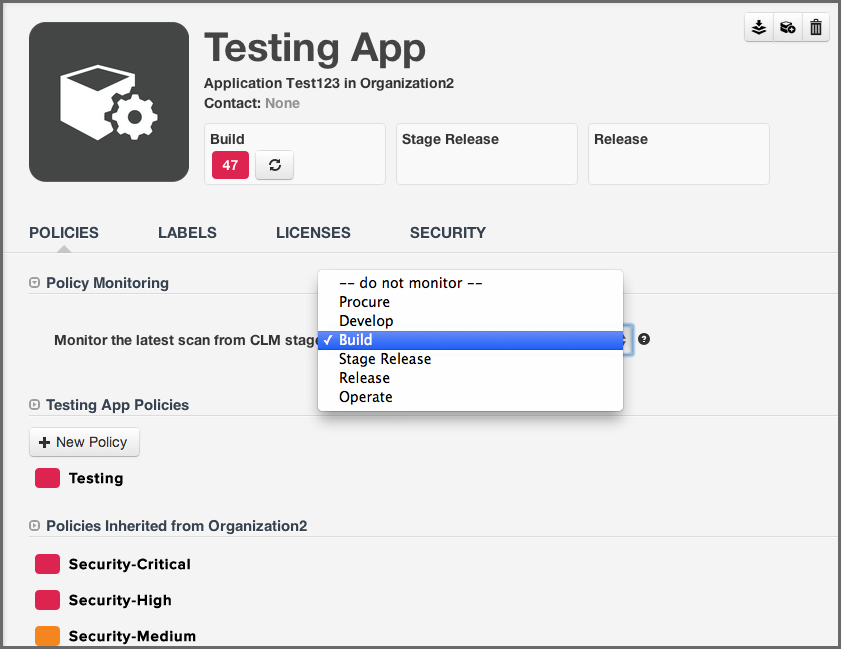841x649 pixels.
Task: Open the help icon beside the stage dropdown
Action: pyautogui.click(x=643, y=340)
